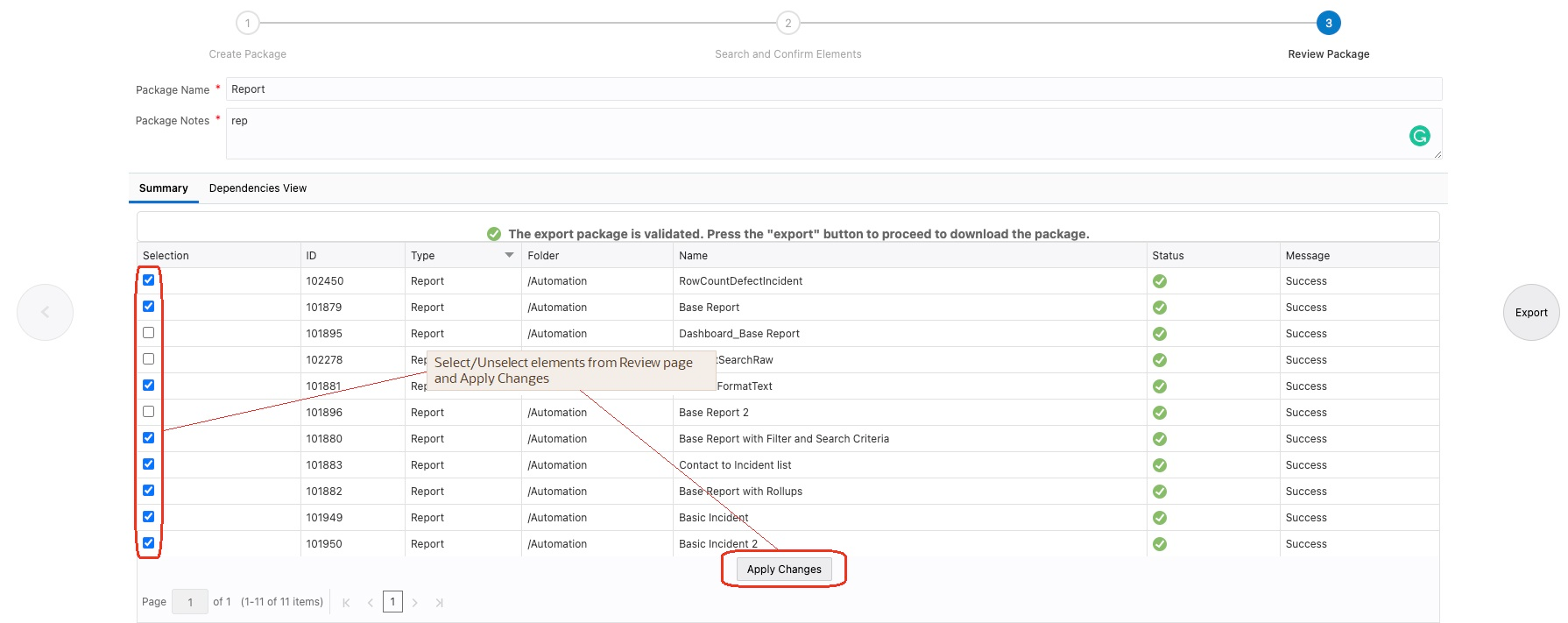The width and height of the screenshot is (1568, 623).
Task: Select the Summary tab
Action: pos(163,188)
